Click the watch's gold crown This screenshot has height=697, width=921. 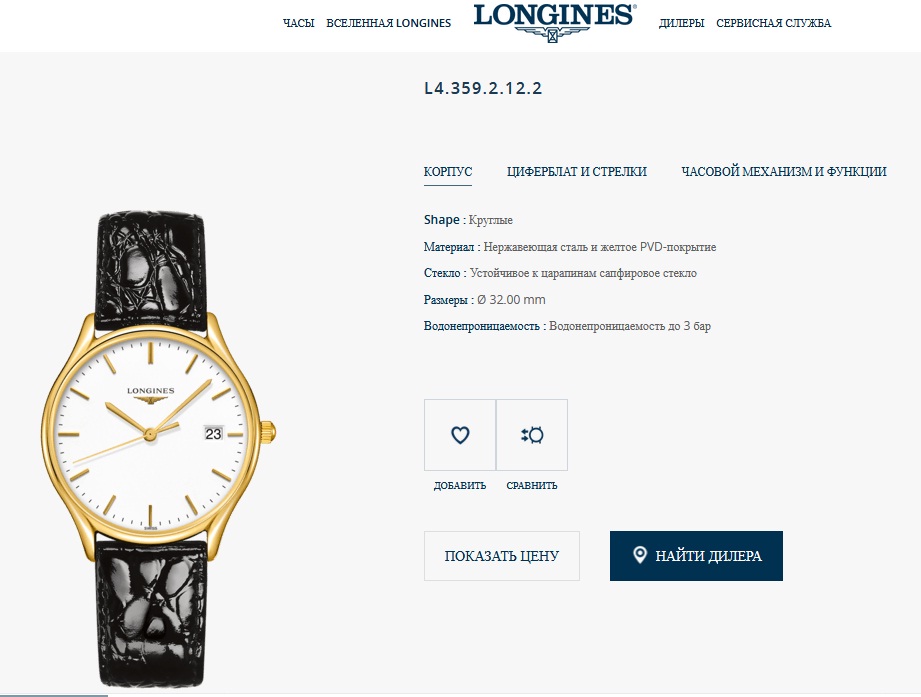click(268, 433)
